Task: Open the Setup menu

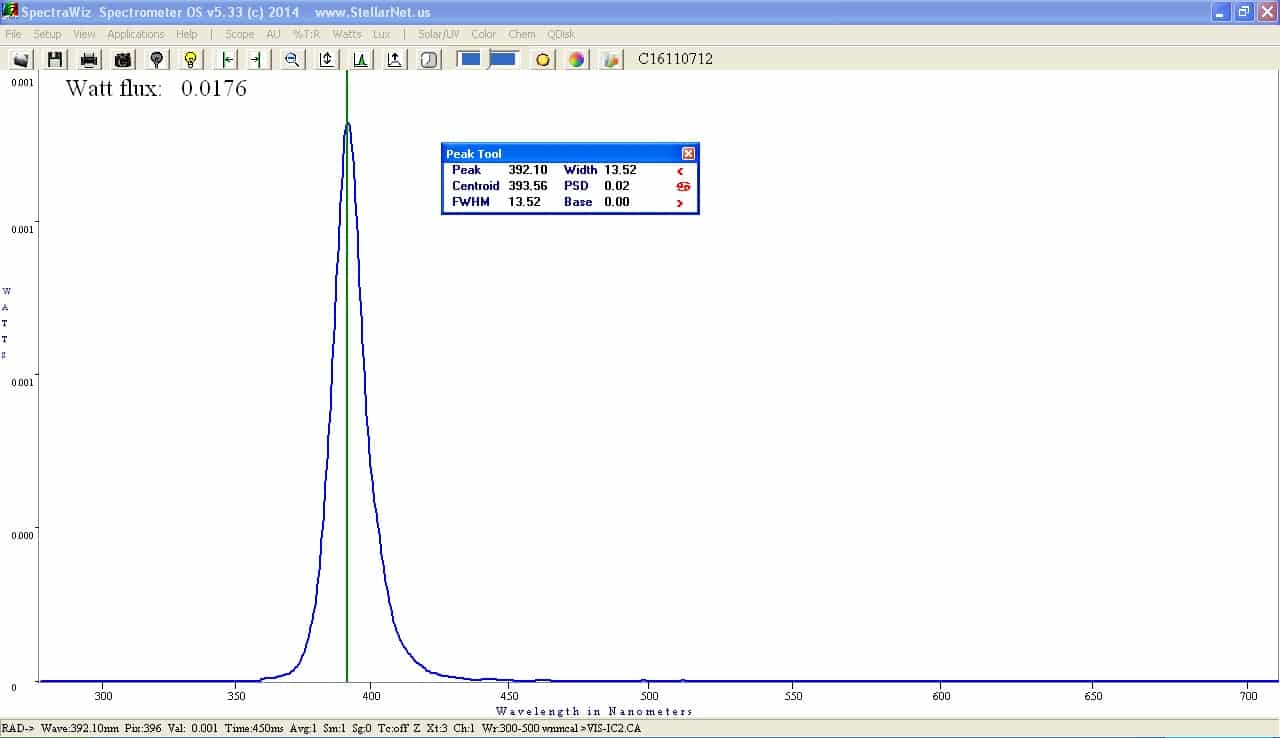Action: (47, 34)
